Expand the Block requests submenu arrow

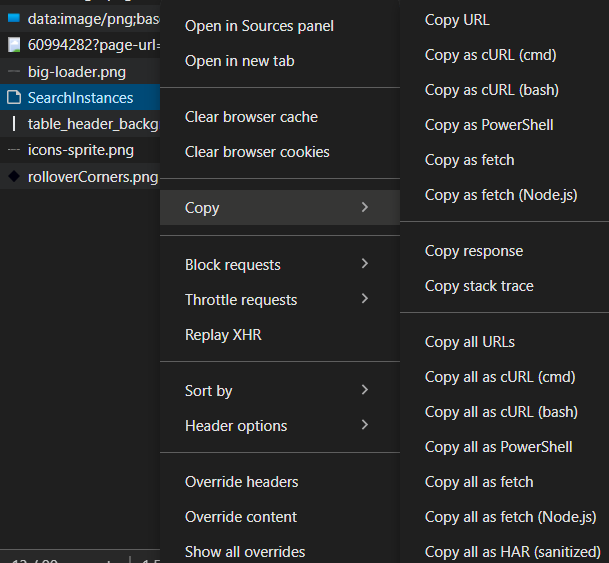click(x=365, y=264)
